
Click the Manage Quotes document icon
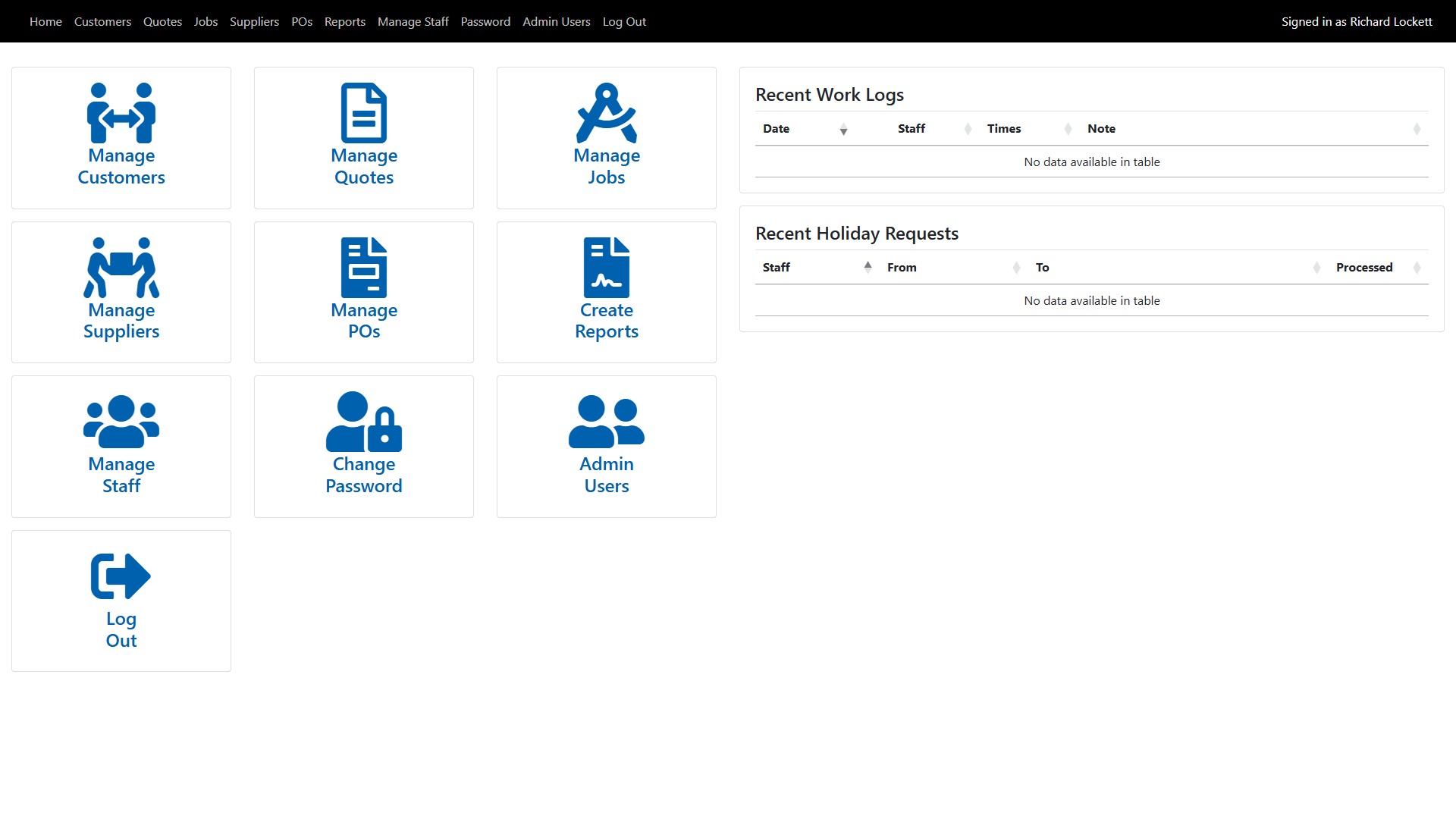coord(364,113)
